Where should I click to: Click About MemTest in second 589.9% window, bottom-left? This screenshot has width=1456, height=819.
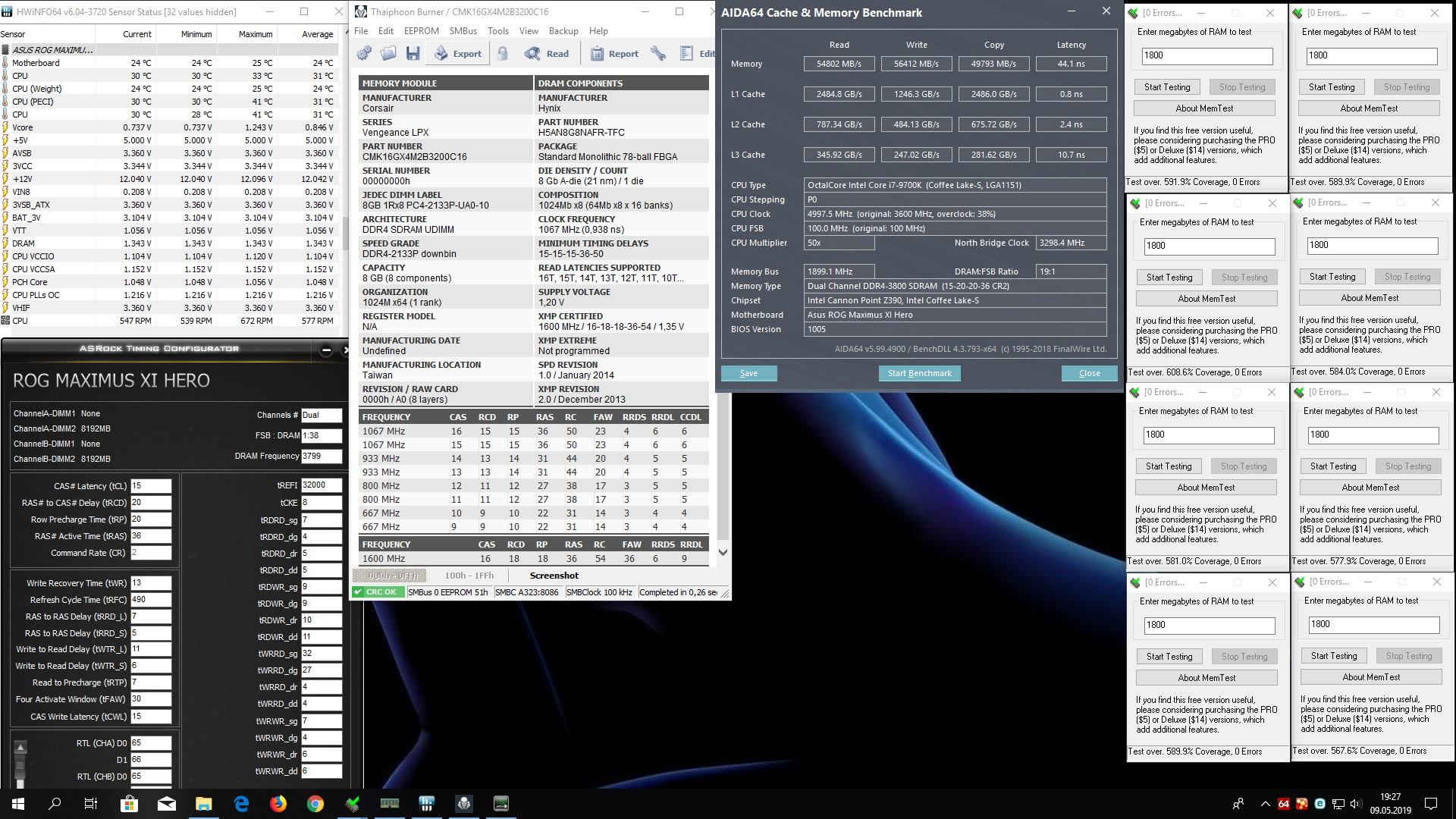pos(1207,678)
